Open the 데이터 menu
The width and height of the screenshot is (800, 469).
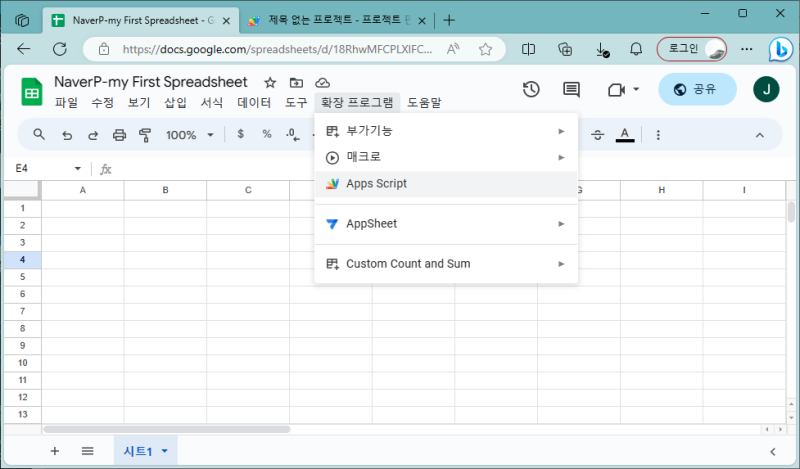click(x=254, y=103)
